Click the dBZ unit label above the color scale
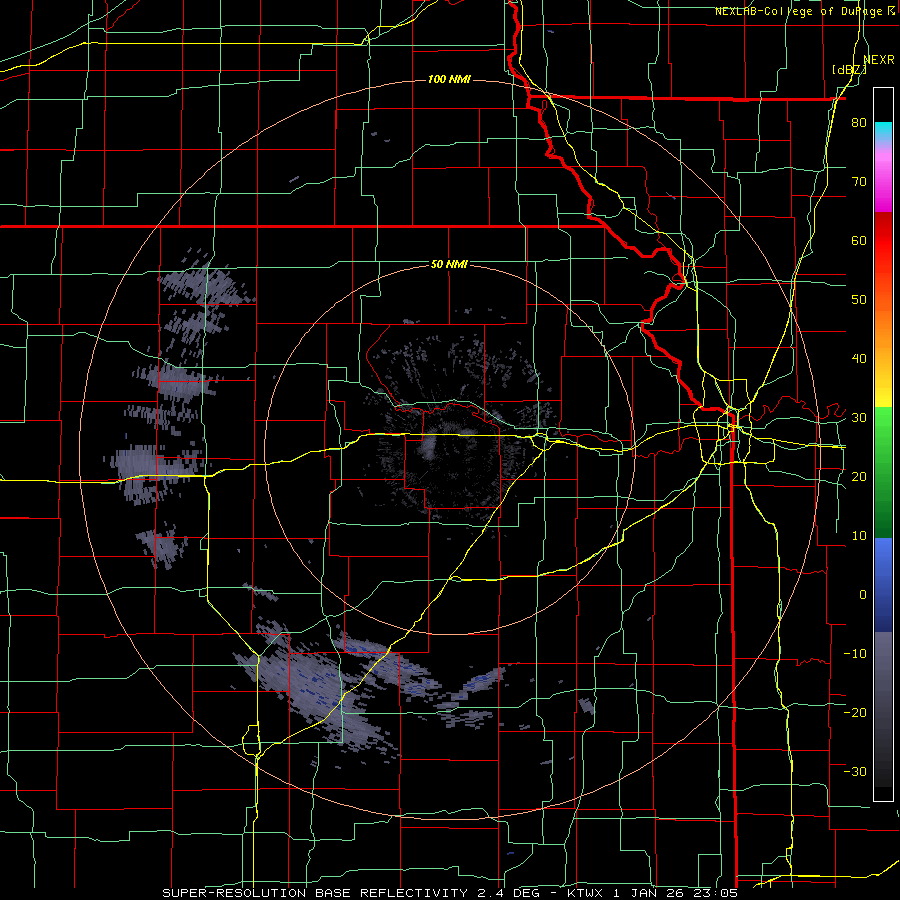 pos(849,70)
